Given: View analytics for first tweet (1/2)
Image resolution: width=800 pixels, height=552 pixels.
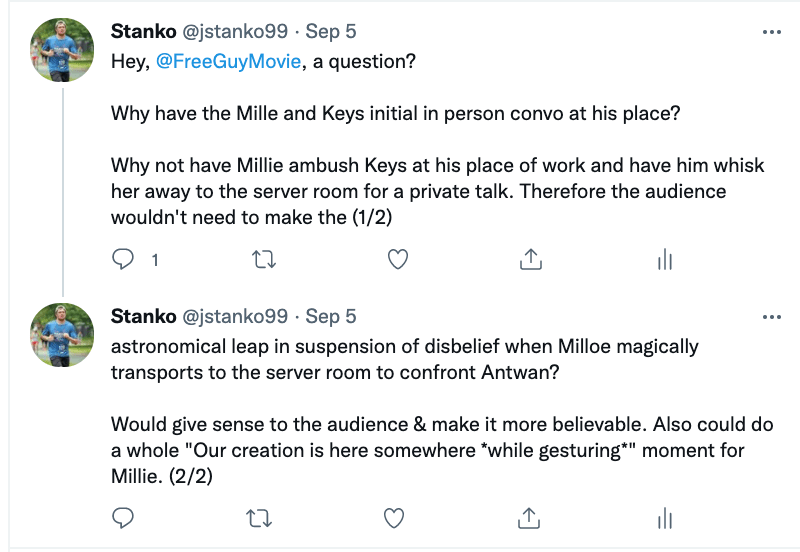Looking at the screenshot, I should 664,260.
